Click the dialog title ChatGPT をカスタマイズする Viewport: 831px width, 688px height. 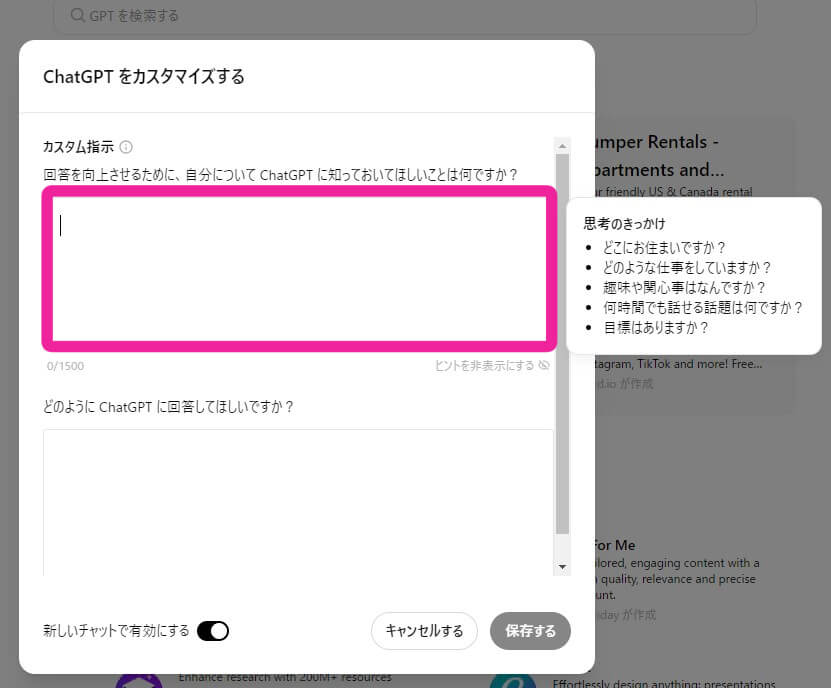144,77
